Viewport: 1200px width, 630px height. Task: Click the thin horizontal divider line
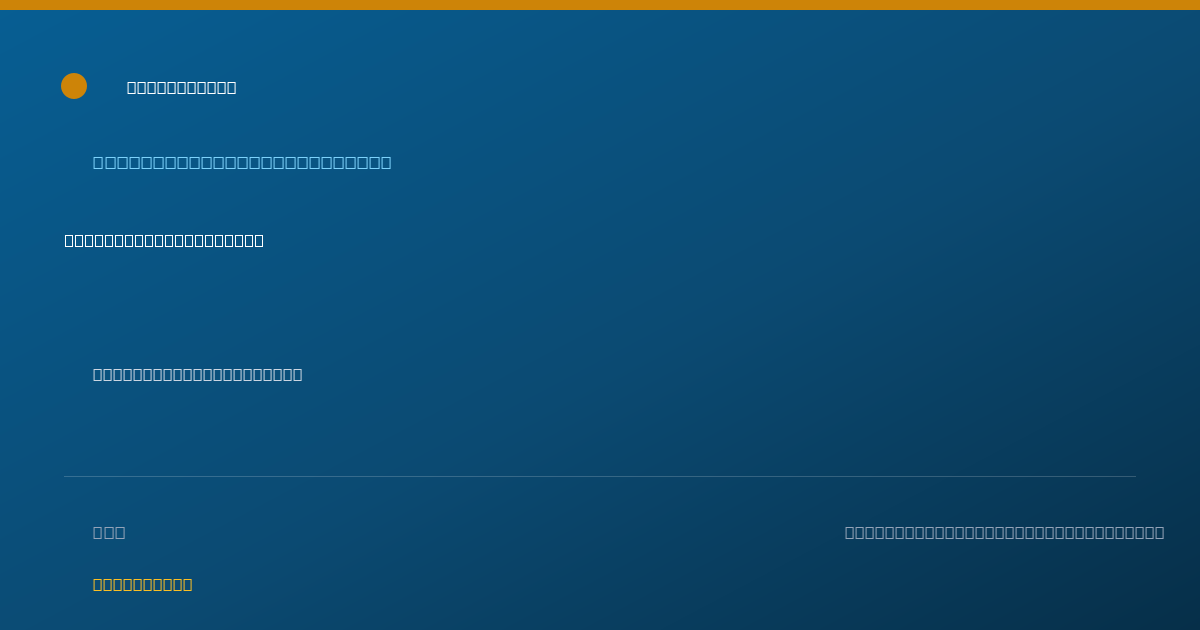pos(600,476)
